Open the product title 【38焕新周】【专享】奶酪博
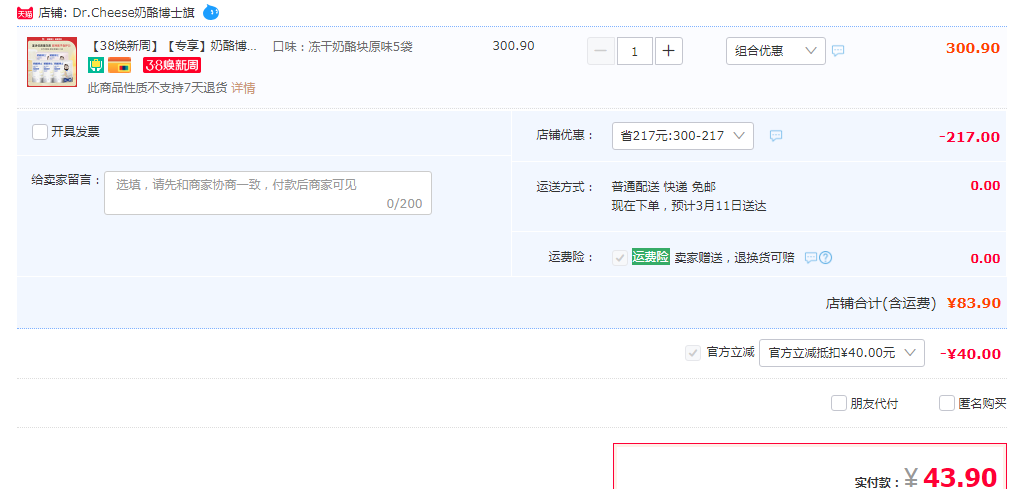The height and width of the screenshot is (489, 1023). click(x=172, y=46)
